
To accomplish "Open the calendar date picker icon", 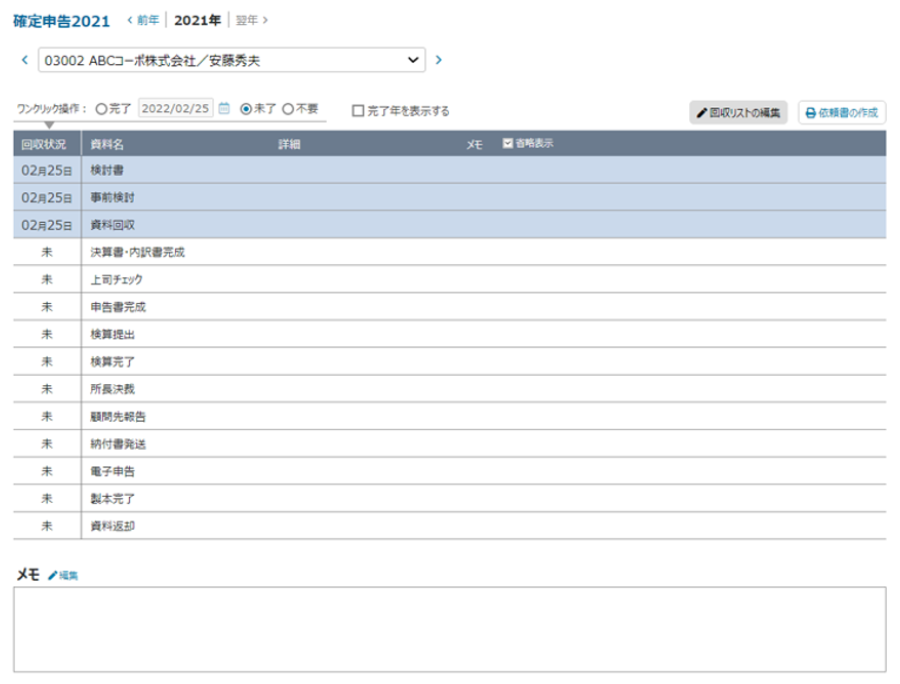I will (x=224, y=109).
